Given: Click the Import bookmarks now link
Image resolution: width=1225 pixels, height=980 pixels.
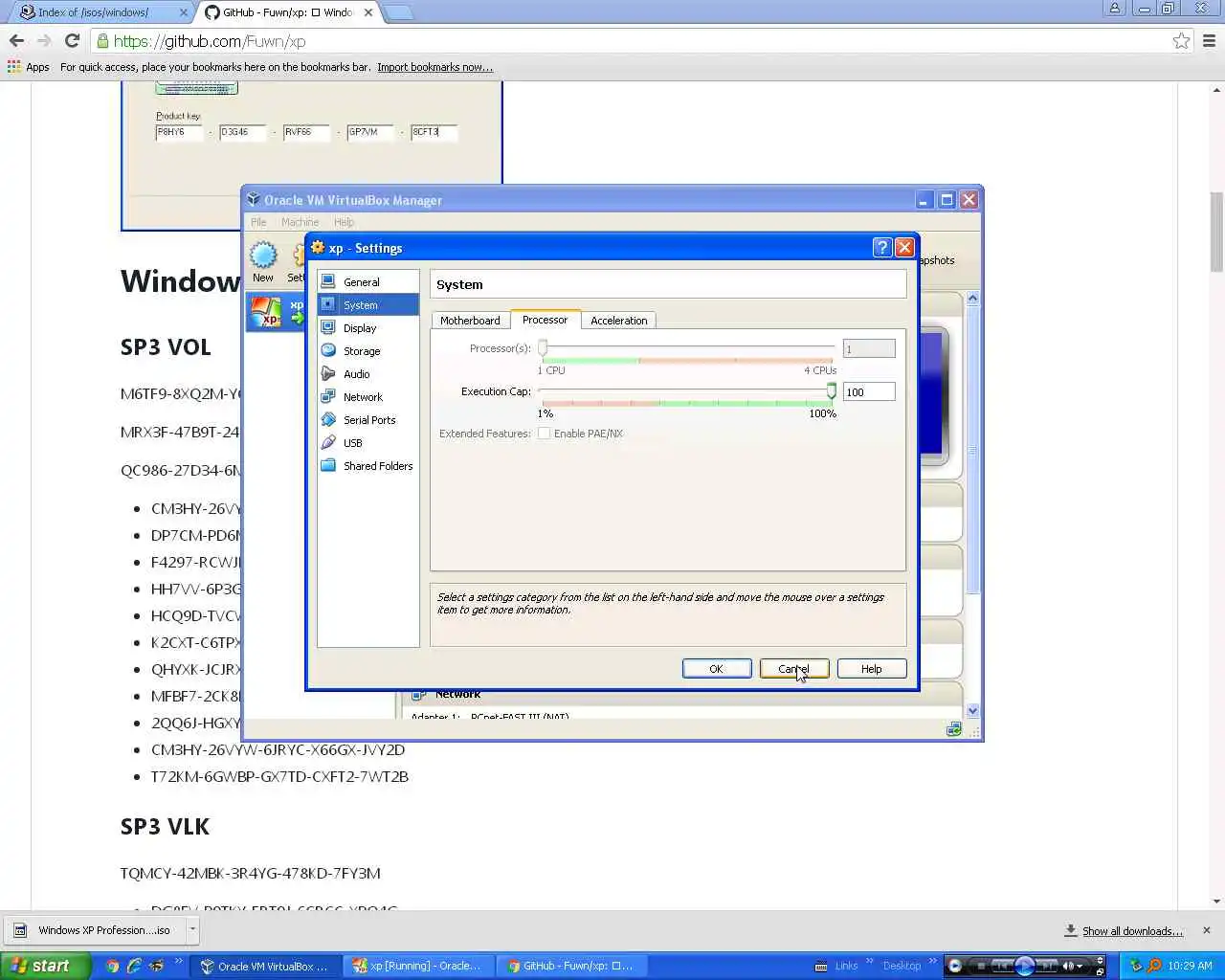Looking at the screenshot, I should pos(434,67).
